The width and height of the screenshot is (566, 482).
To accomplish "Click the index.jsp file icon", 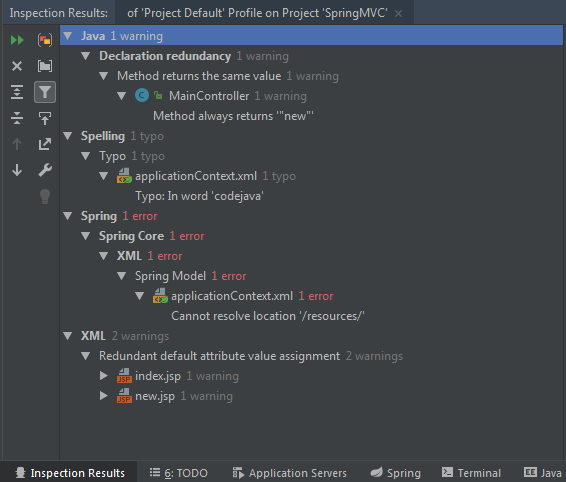I will pyautogui.click(x=124, y=376).
